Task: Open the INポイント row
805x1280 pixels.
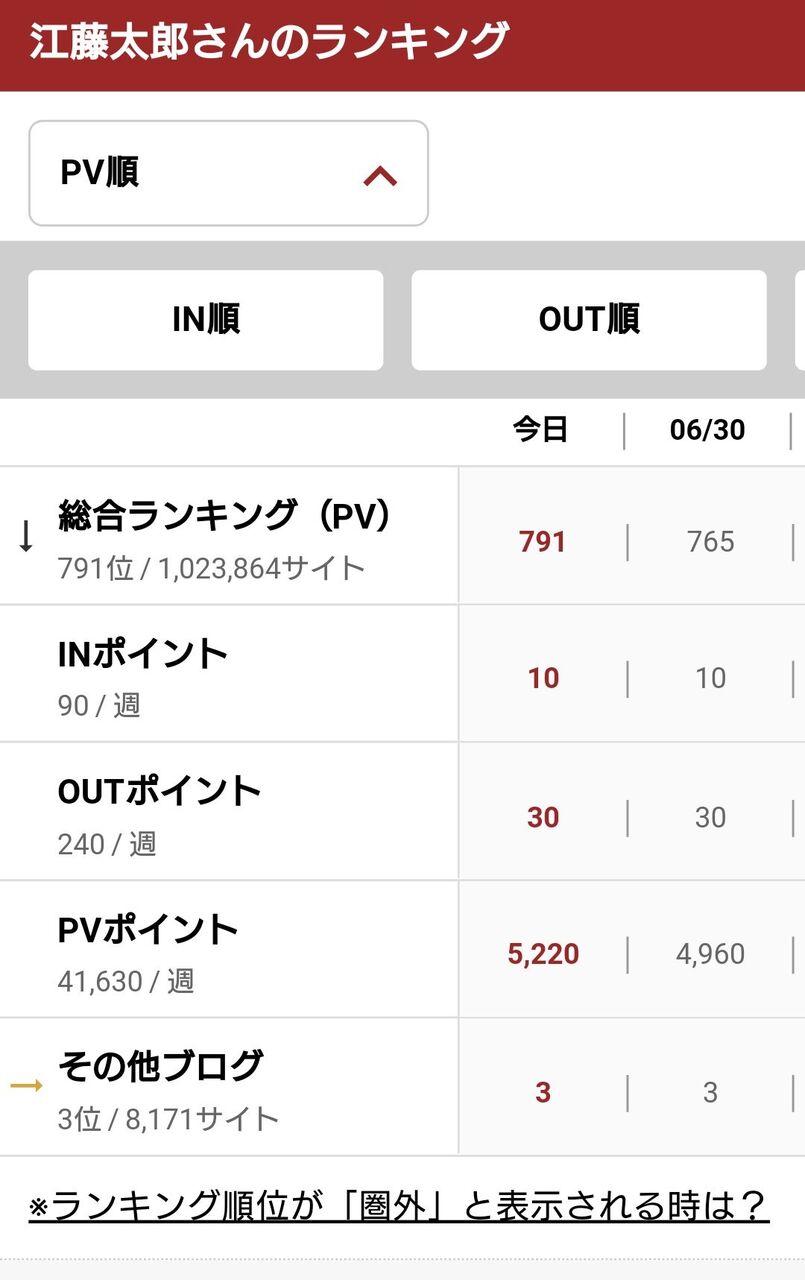Action: tap(229, 674)
